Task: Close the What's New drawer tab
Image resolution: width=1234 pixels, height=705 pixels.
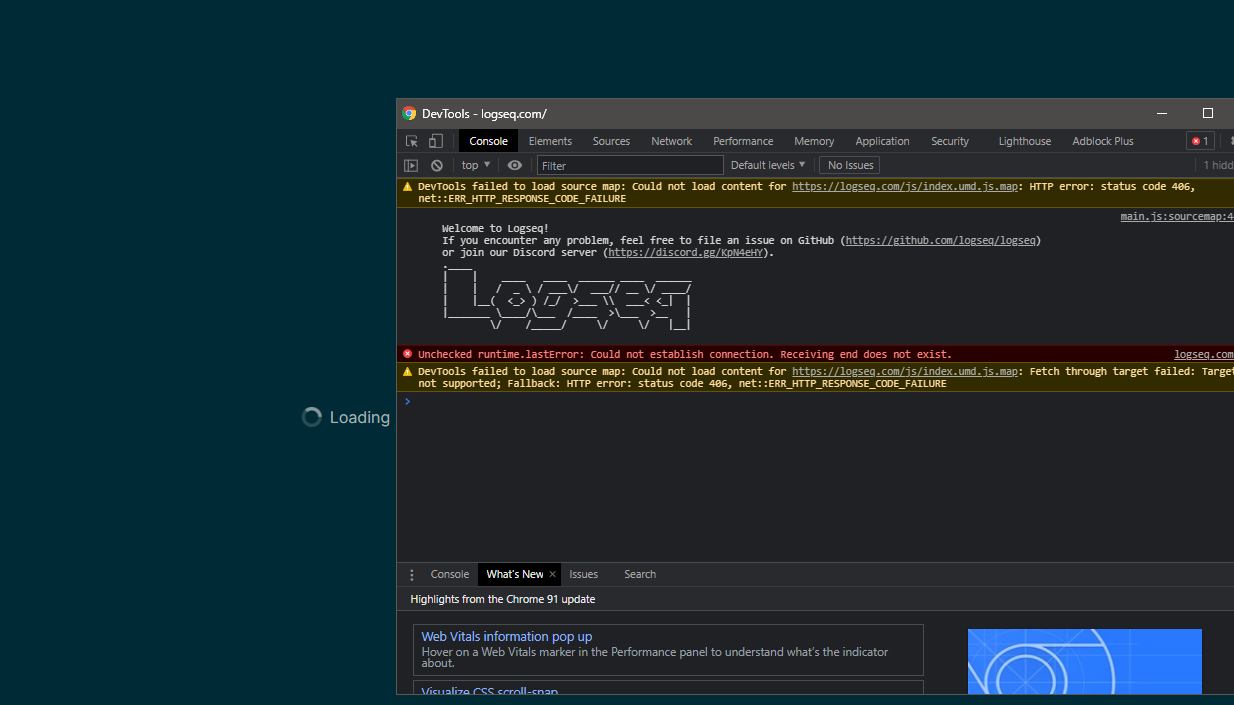Action: coord(552,574)
